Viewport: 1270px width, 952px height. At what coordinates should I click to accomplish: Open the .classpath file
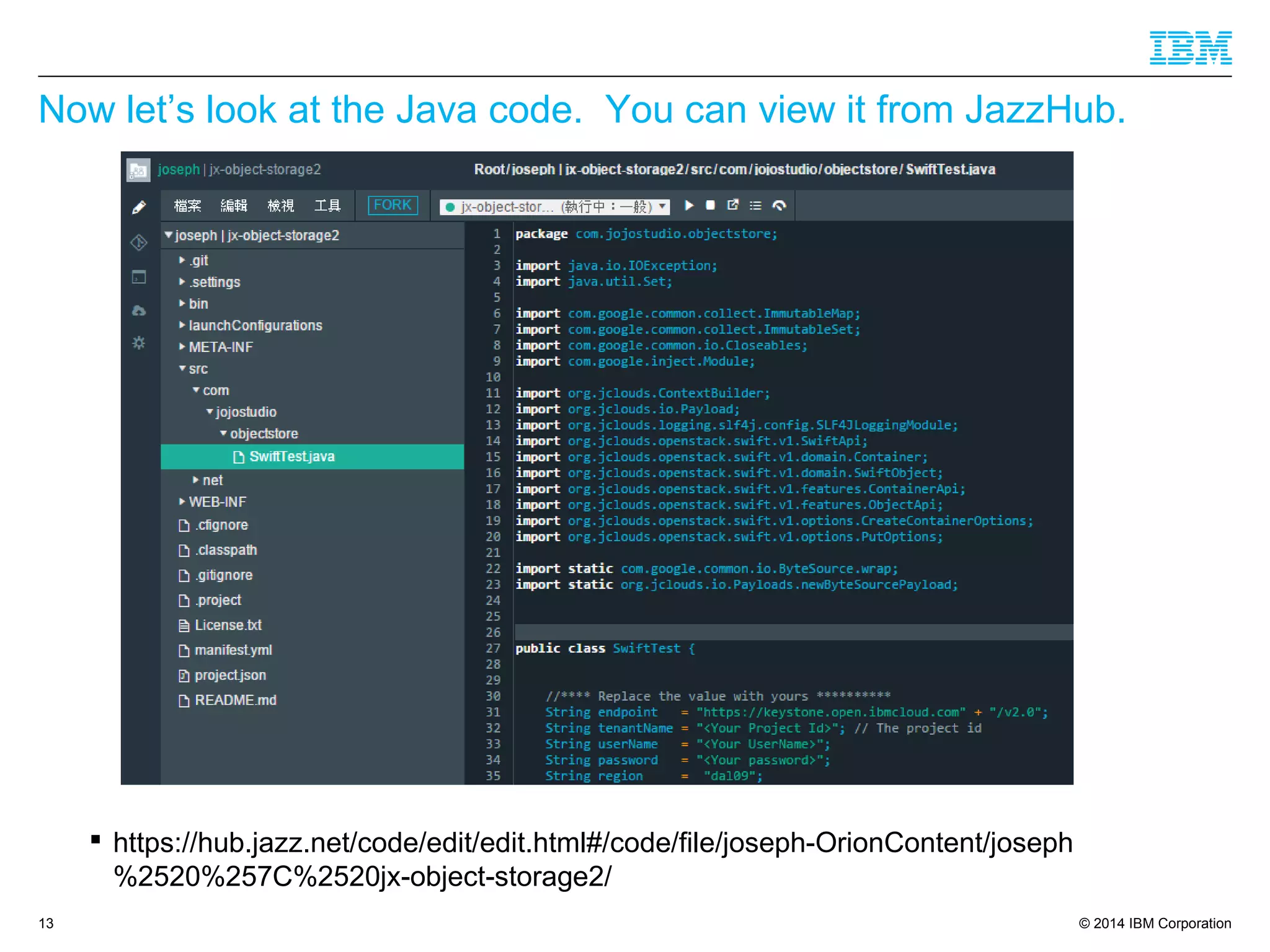coord(226,550)
